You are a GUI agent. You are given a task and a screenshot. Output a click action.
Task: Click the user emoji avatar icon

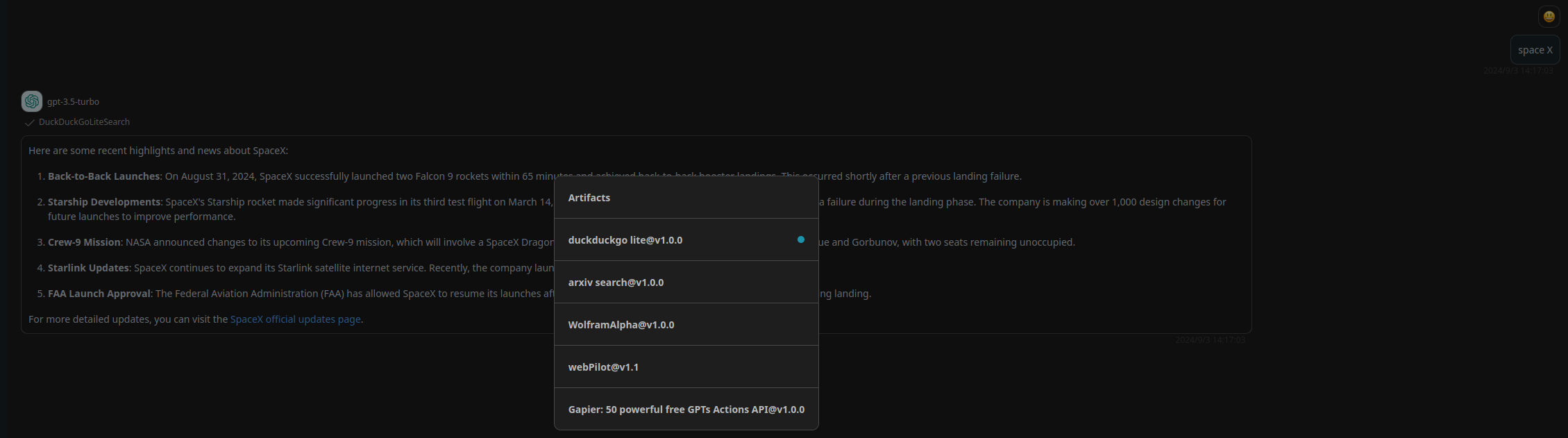(x=1549, y=17)
